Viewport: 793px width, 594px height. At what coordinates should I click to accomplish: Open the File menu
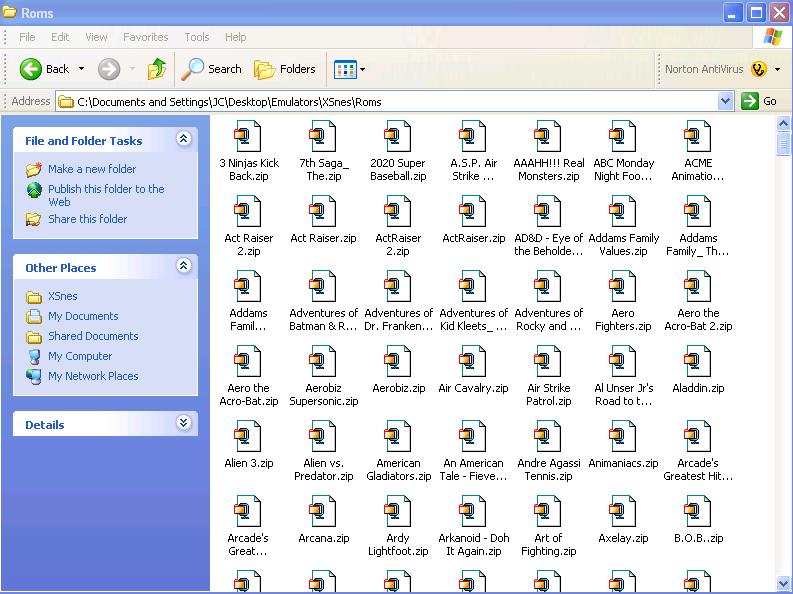[27, 37]
